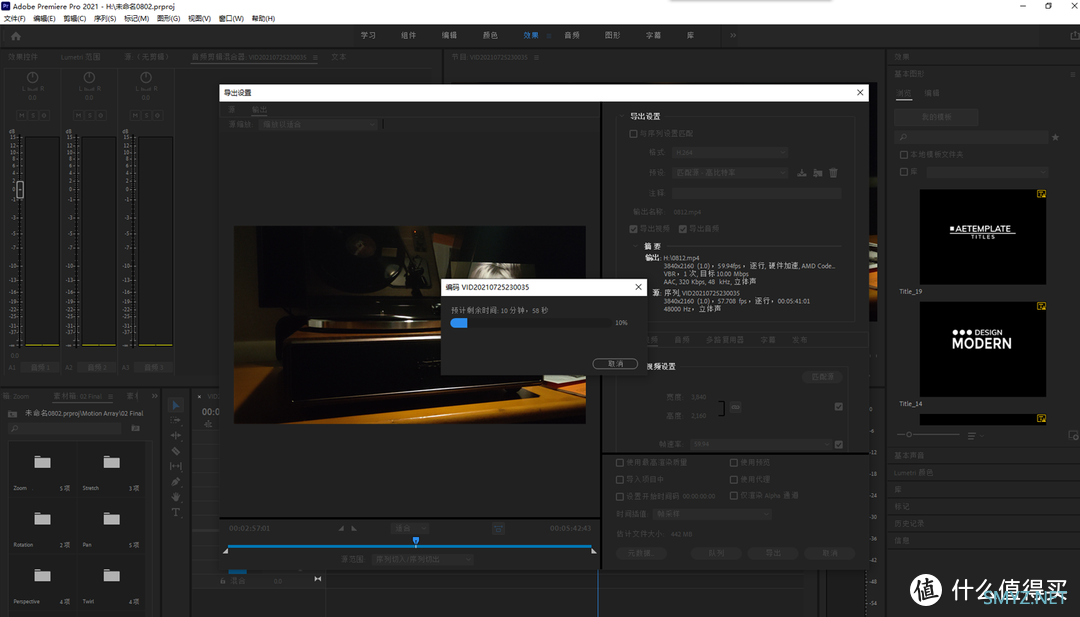Click the width-height link icon
This screenshot has height=617, width=1080.
(736, 407)
